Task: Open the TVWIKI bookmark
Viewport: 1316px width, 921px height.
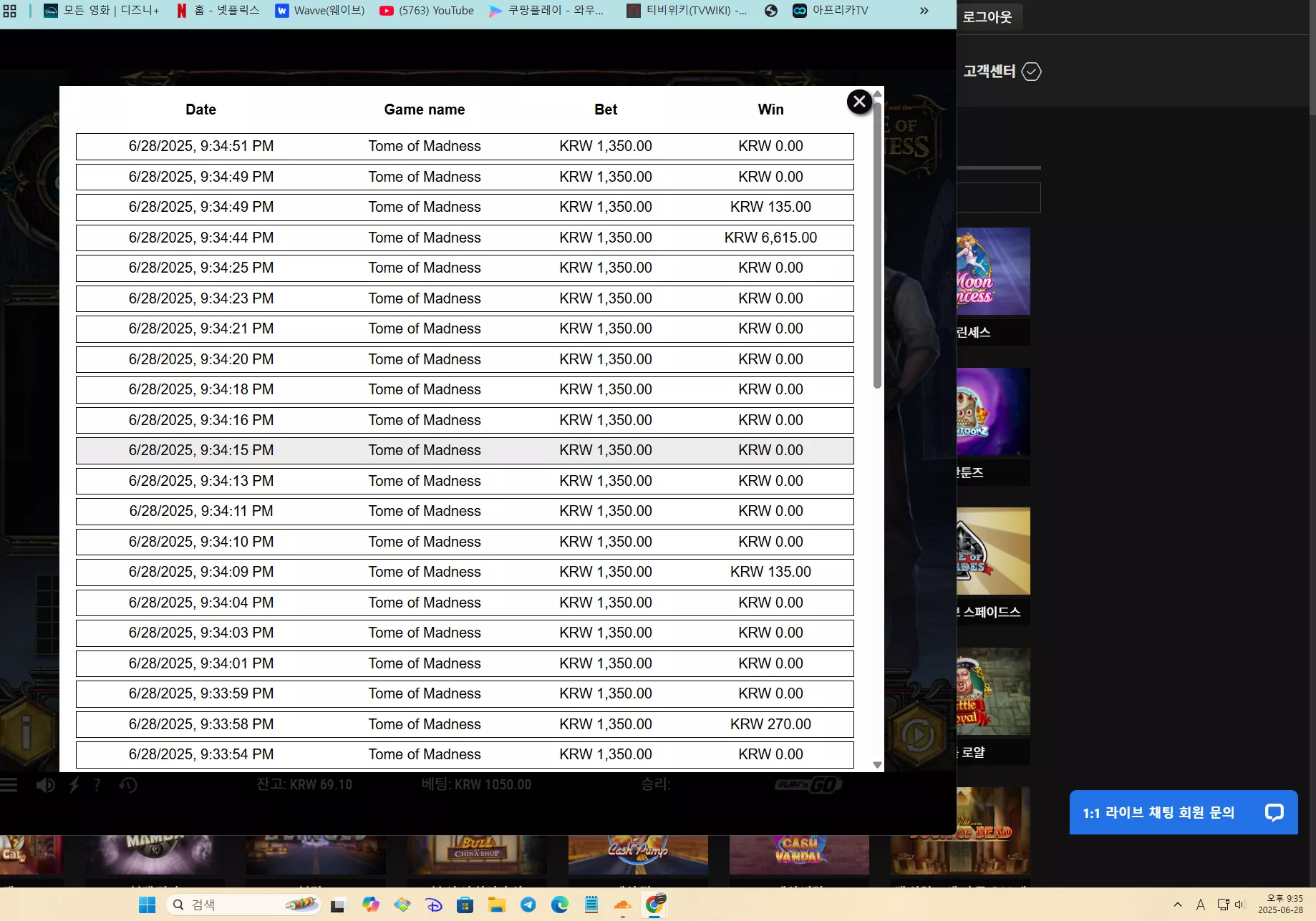Action: [x=687, y=11]
